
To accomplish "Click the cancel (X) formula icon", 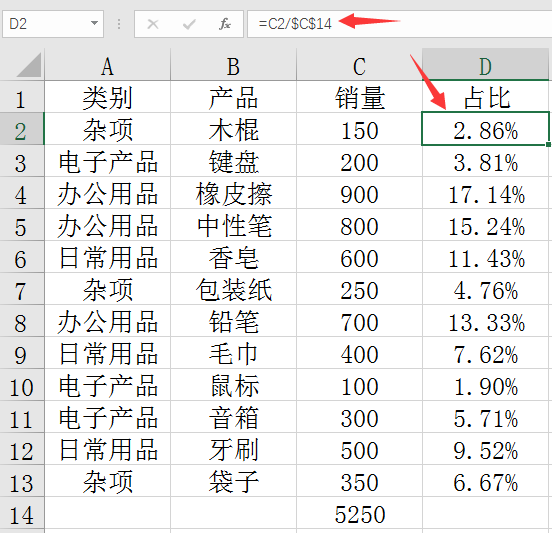I will click(153, 24).
